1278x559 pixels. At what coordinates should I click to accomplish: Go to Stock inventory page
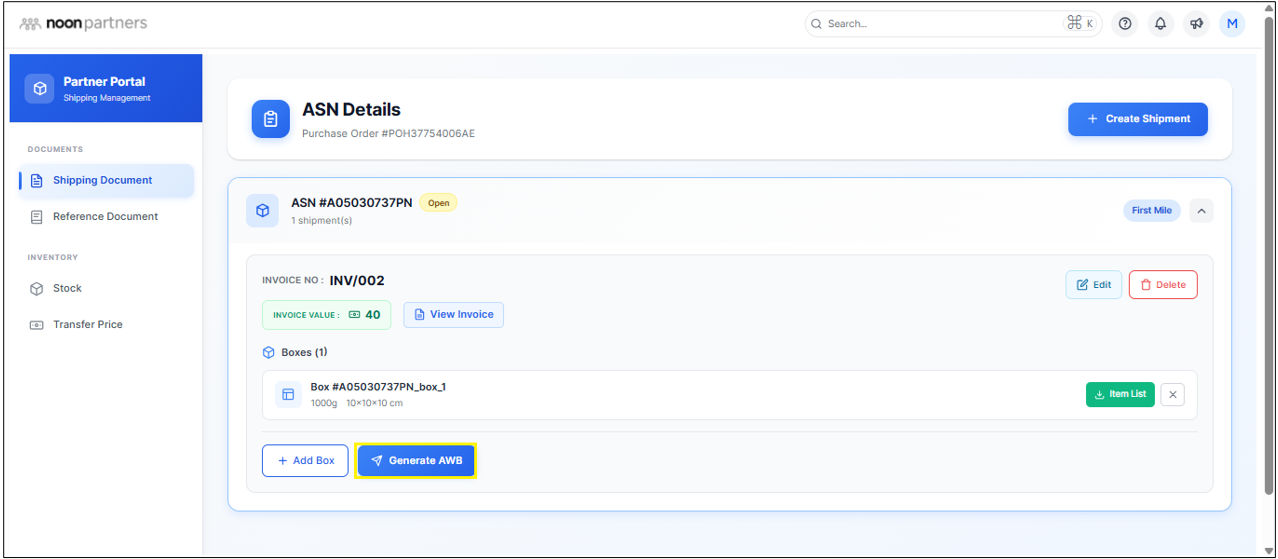pyautogui.click(x=67, y=289)
